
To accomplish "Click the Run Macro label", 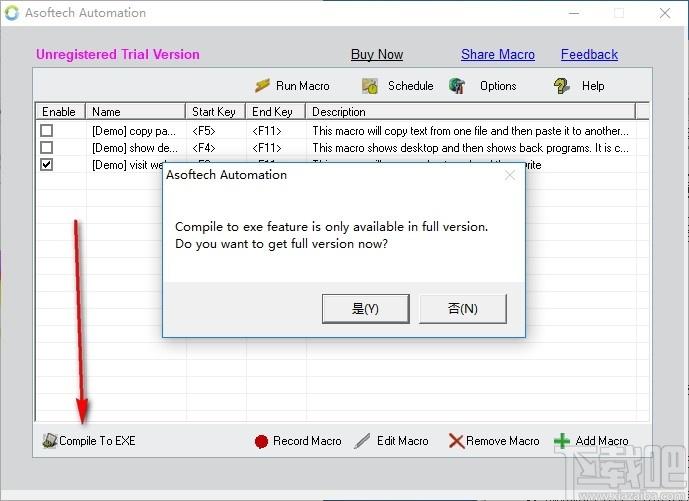I will [303, 86].
